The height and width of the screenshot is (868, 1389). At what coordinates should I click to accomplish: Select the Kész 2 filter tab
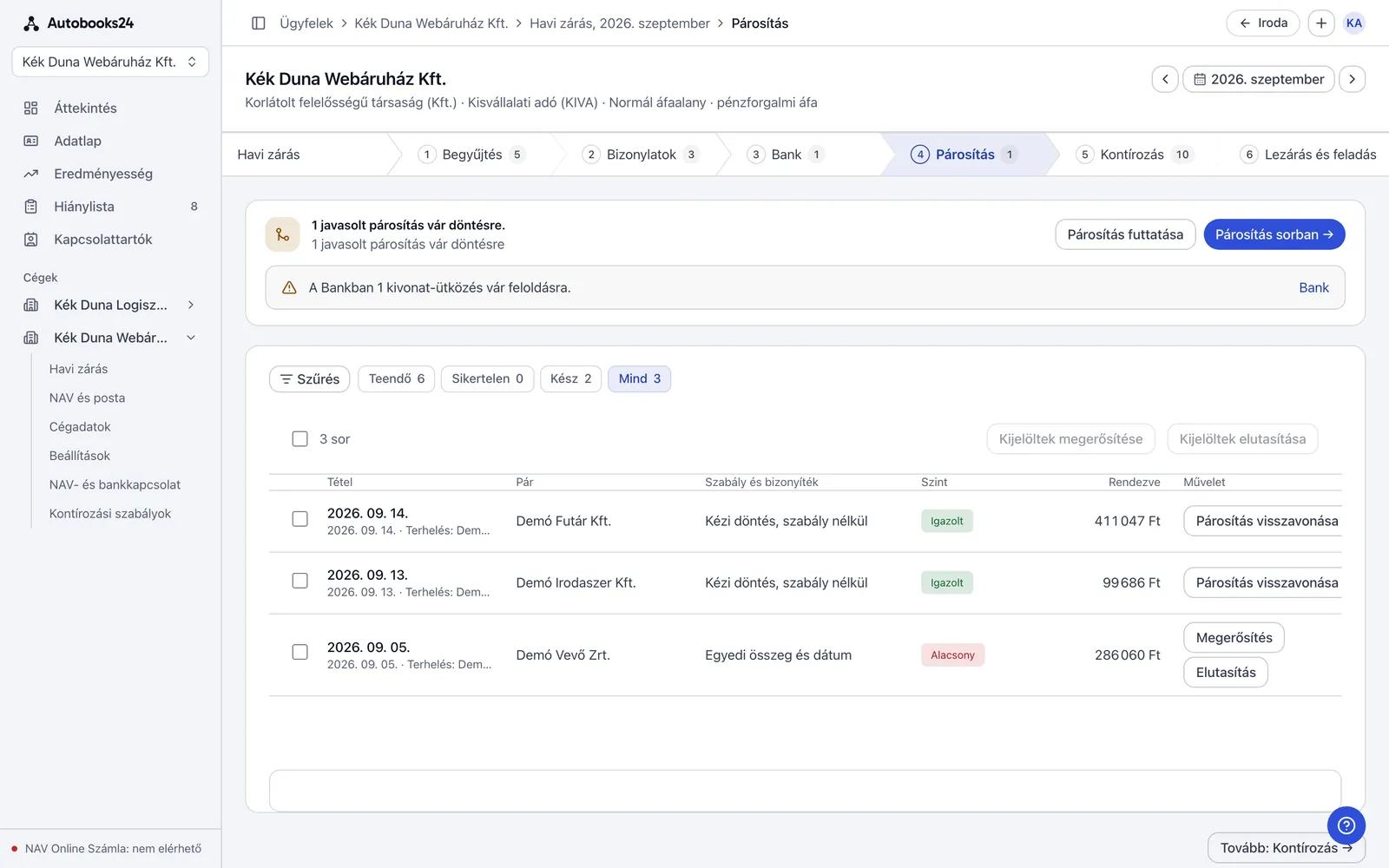tap(570, 379)
